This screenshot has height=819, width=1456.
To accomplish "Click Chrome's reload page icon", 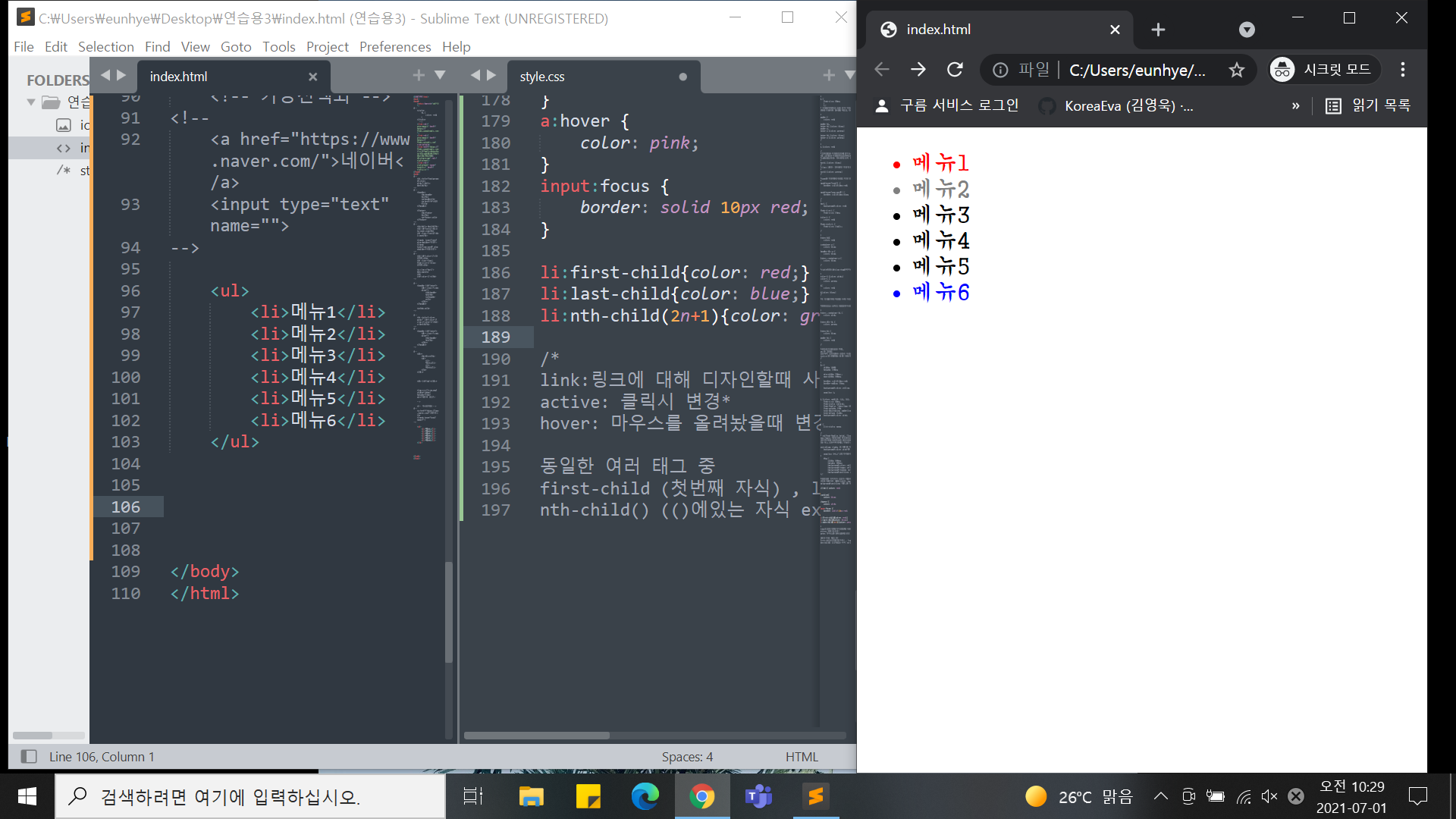I will click(955, 70).
